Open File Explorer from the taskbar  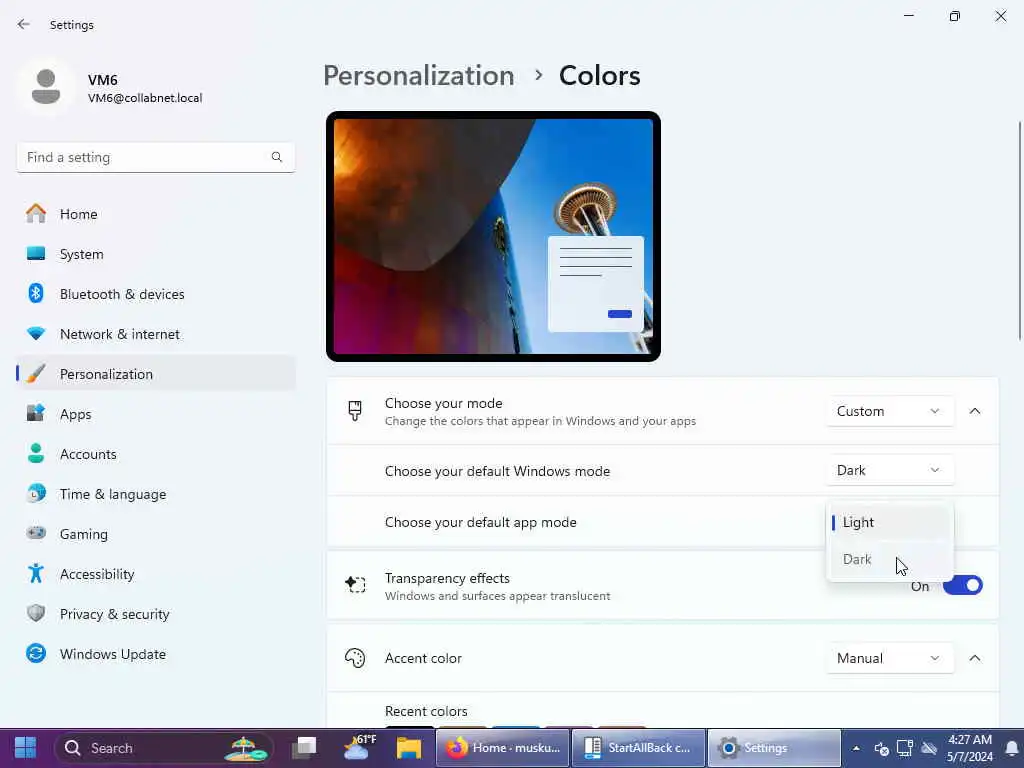click(x=409, y=748)
